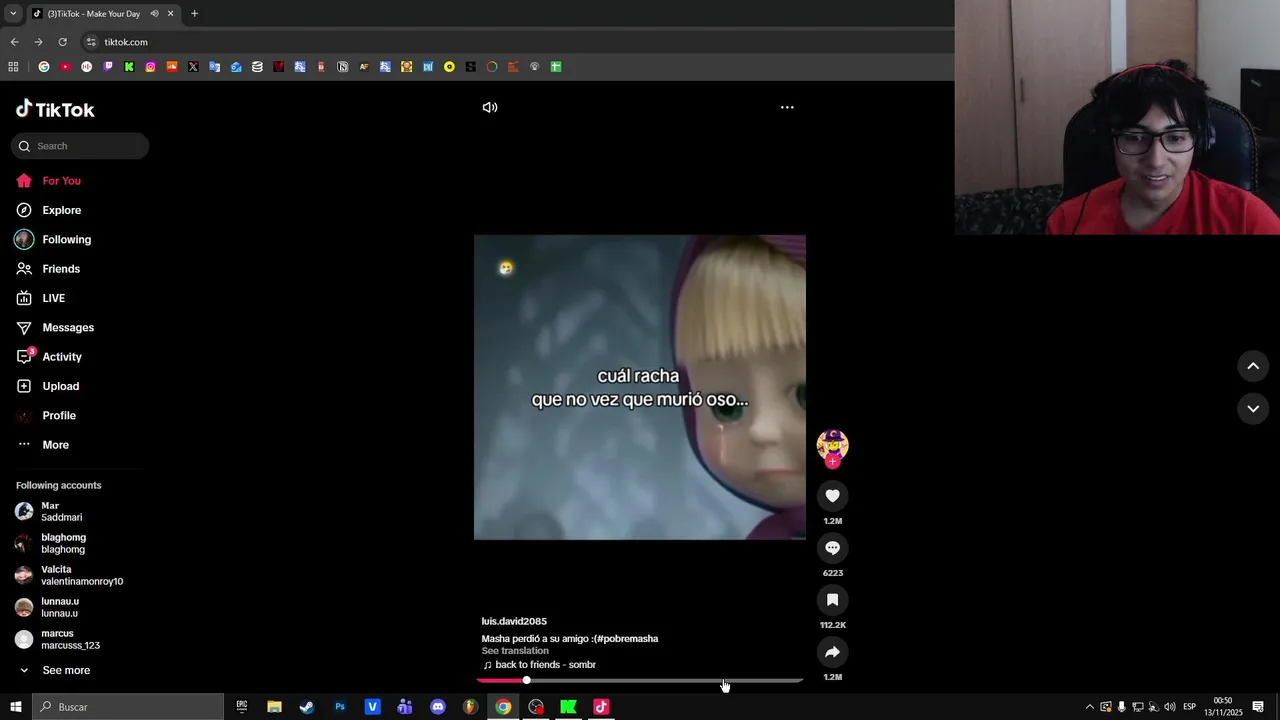The width and height of the screenshot is (1280, 720).
Task: Open the SoundCloud bookmark
Action: coord(172,67)
